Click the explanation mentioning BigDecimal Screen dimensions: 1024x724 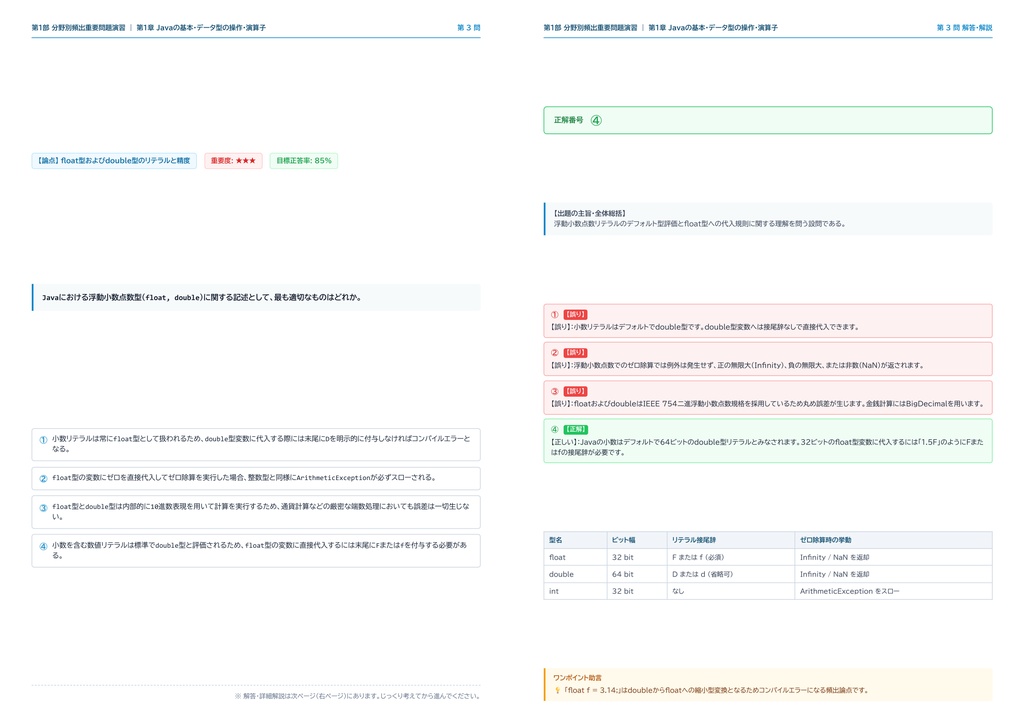pyautogui.click(x=768, y=398)
